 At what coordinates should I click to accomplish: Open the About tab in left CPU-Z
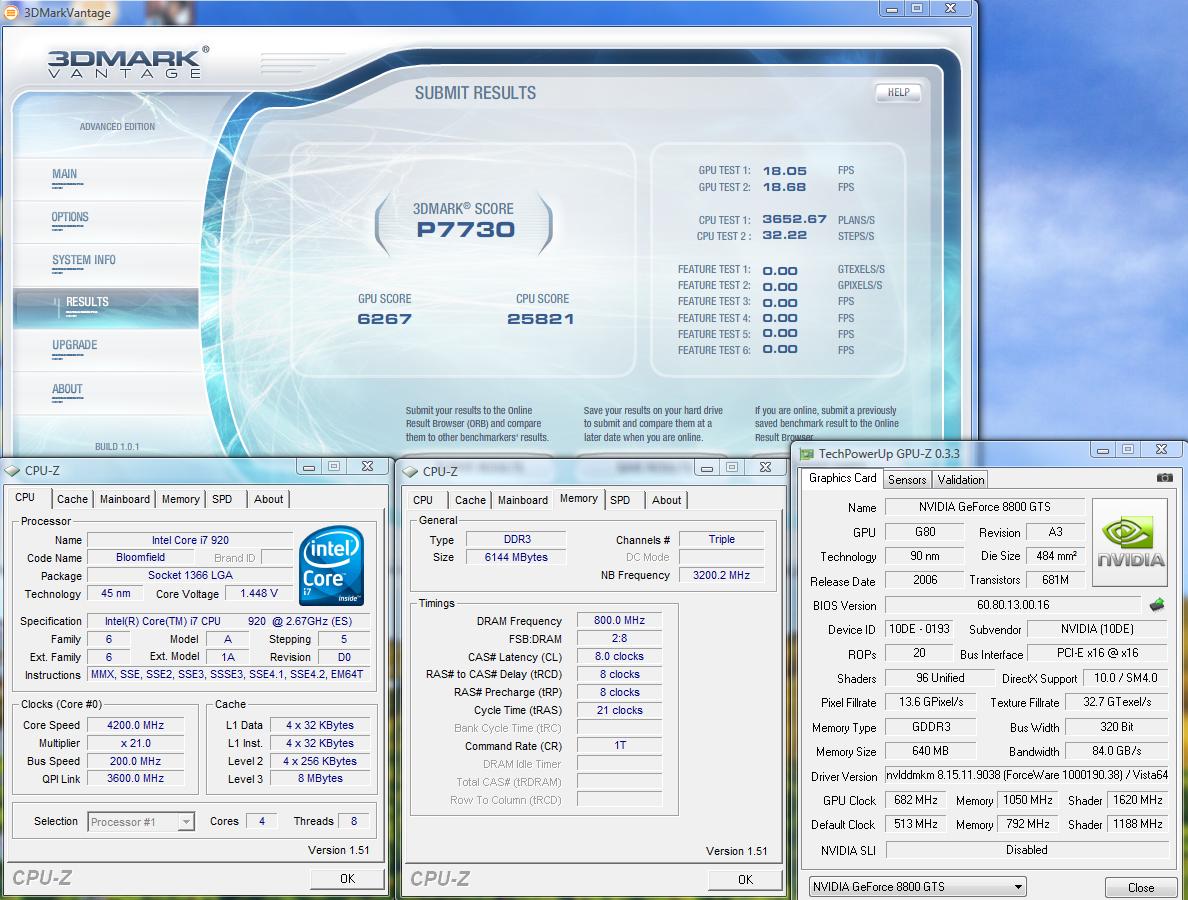click(268, 499)
